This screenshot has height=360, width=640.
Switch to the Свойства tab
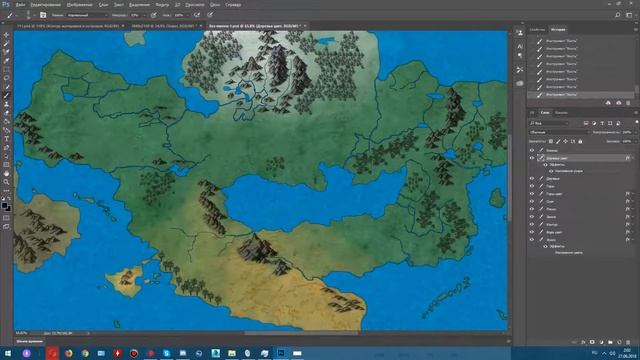[x=537, y=30]
